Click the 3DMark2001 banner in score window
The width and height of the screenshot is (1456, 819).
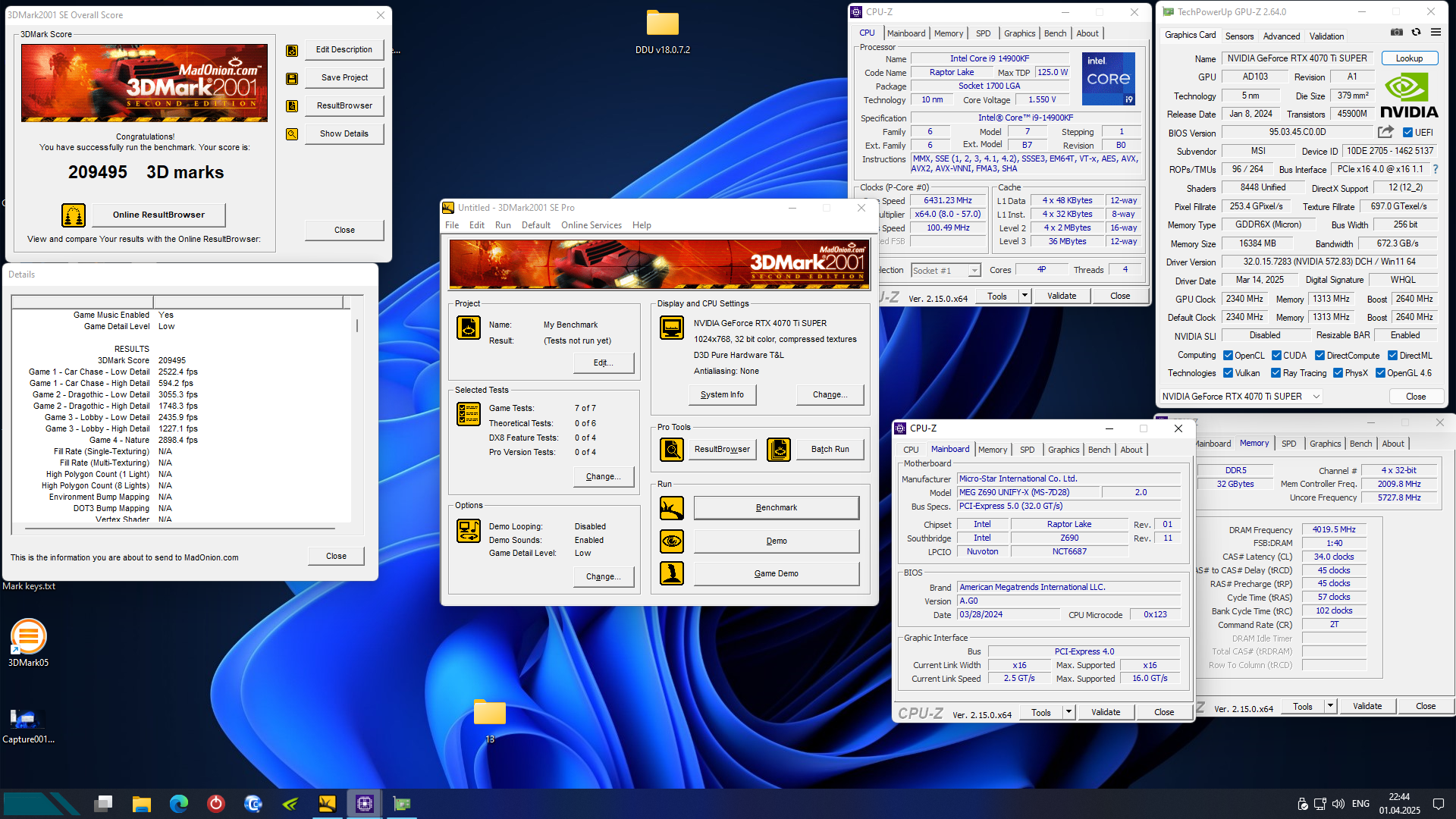(x=144, y=83)
